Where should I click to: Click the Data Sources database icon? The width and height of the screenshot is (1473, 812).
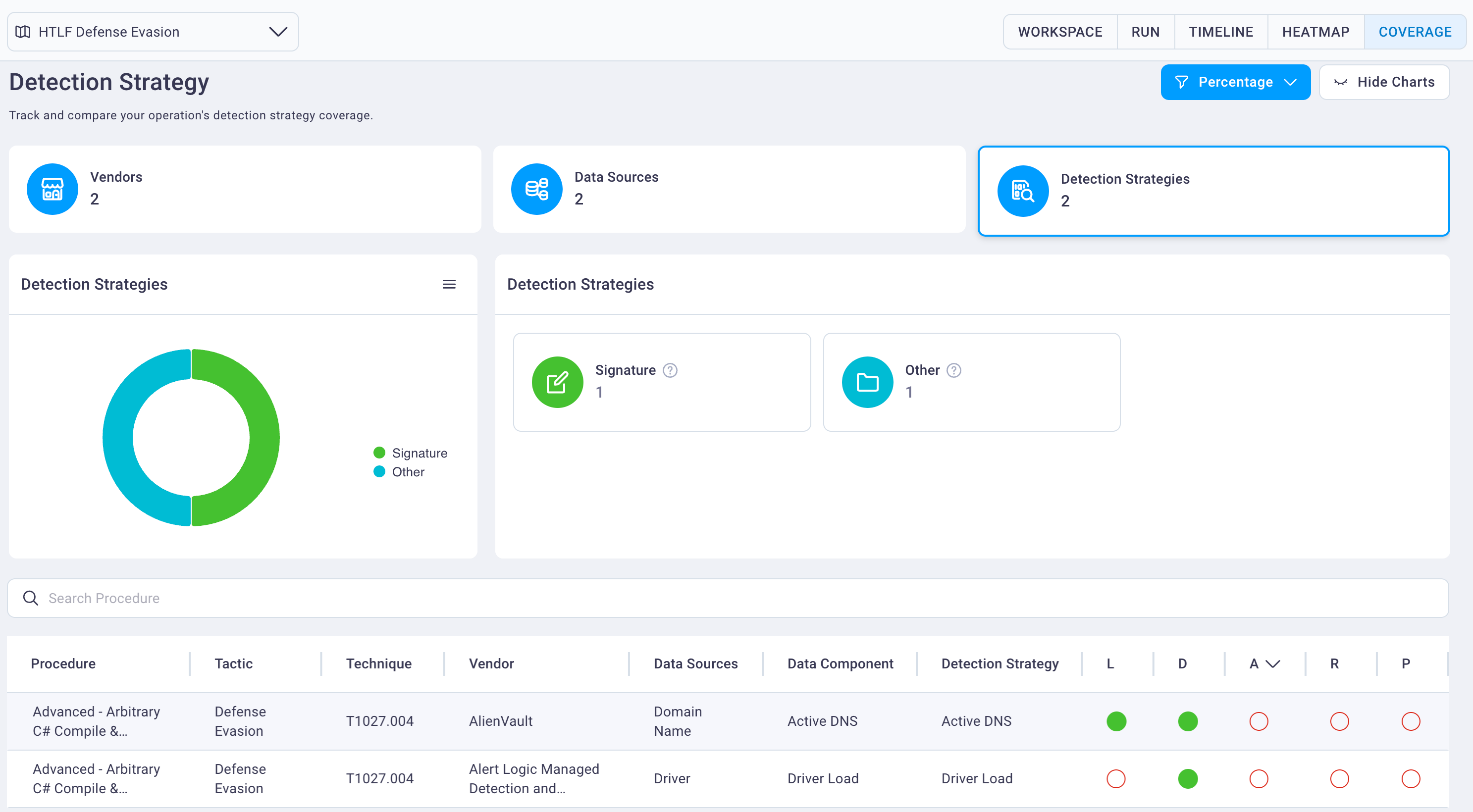536,189
